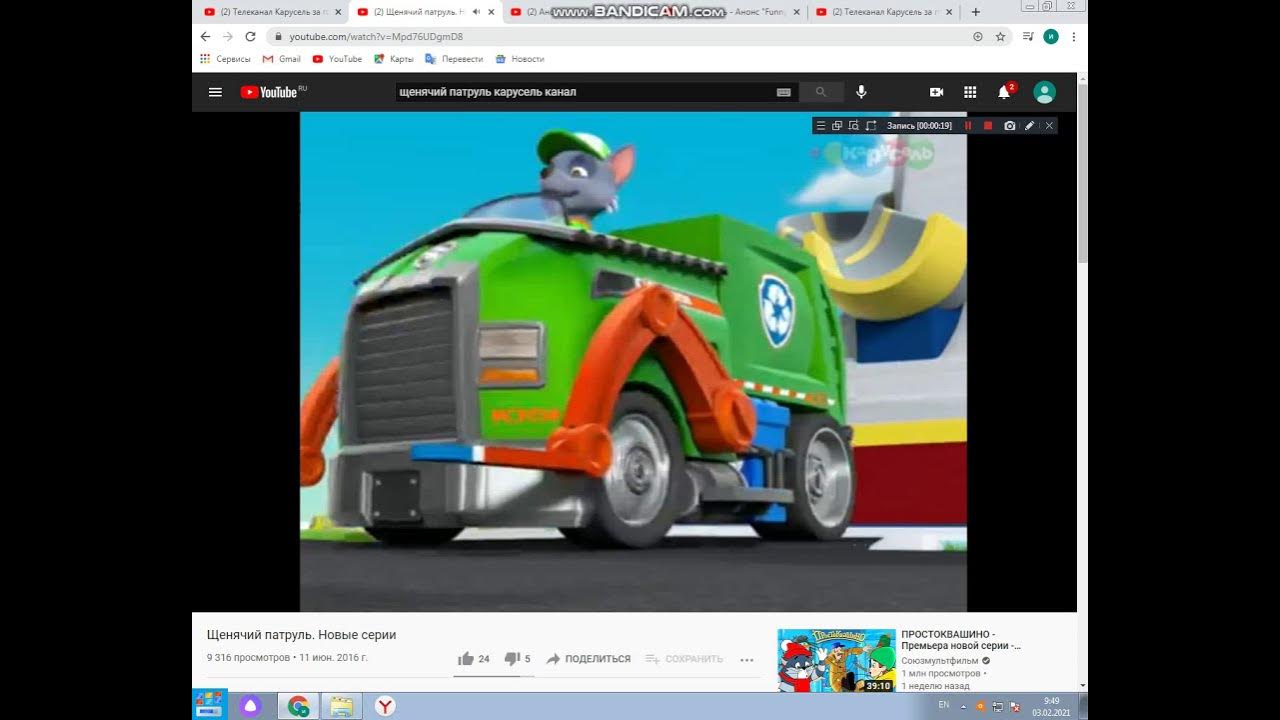
Task: Open the Перевести bookmark
Action: click(x=454, y=59)
